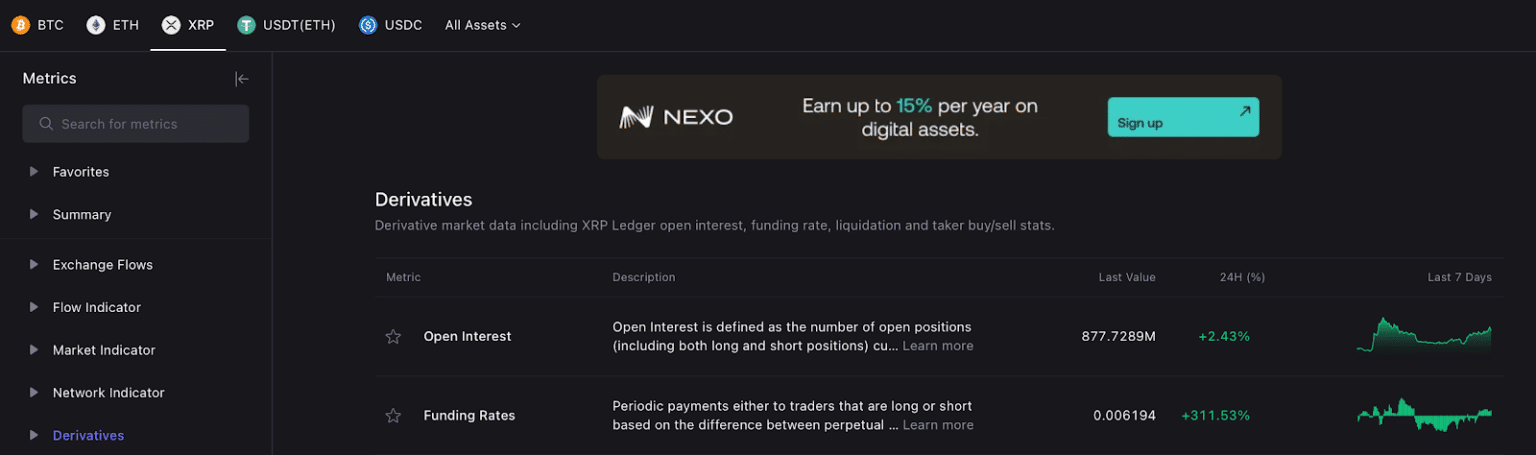Click the NEXO logo in banner

[676, 117]
